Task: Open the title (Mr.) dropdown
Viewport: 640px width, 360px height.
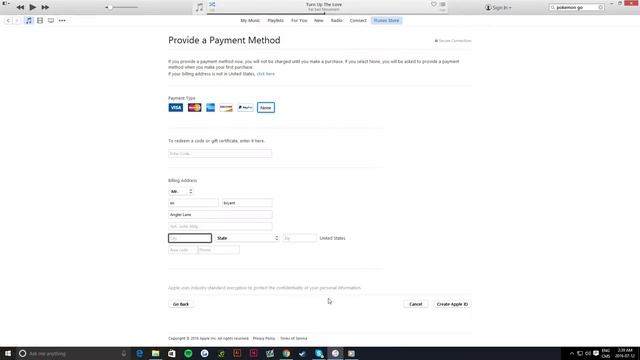Action: click(x=181, y=191)
